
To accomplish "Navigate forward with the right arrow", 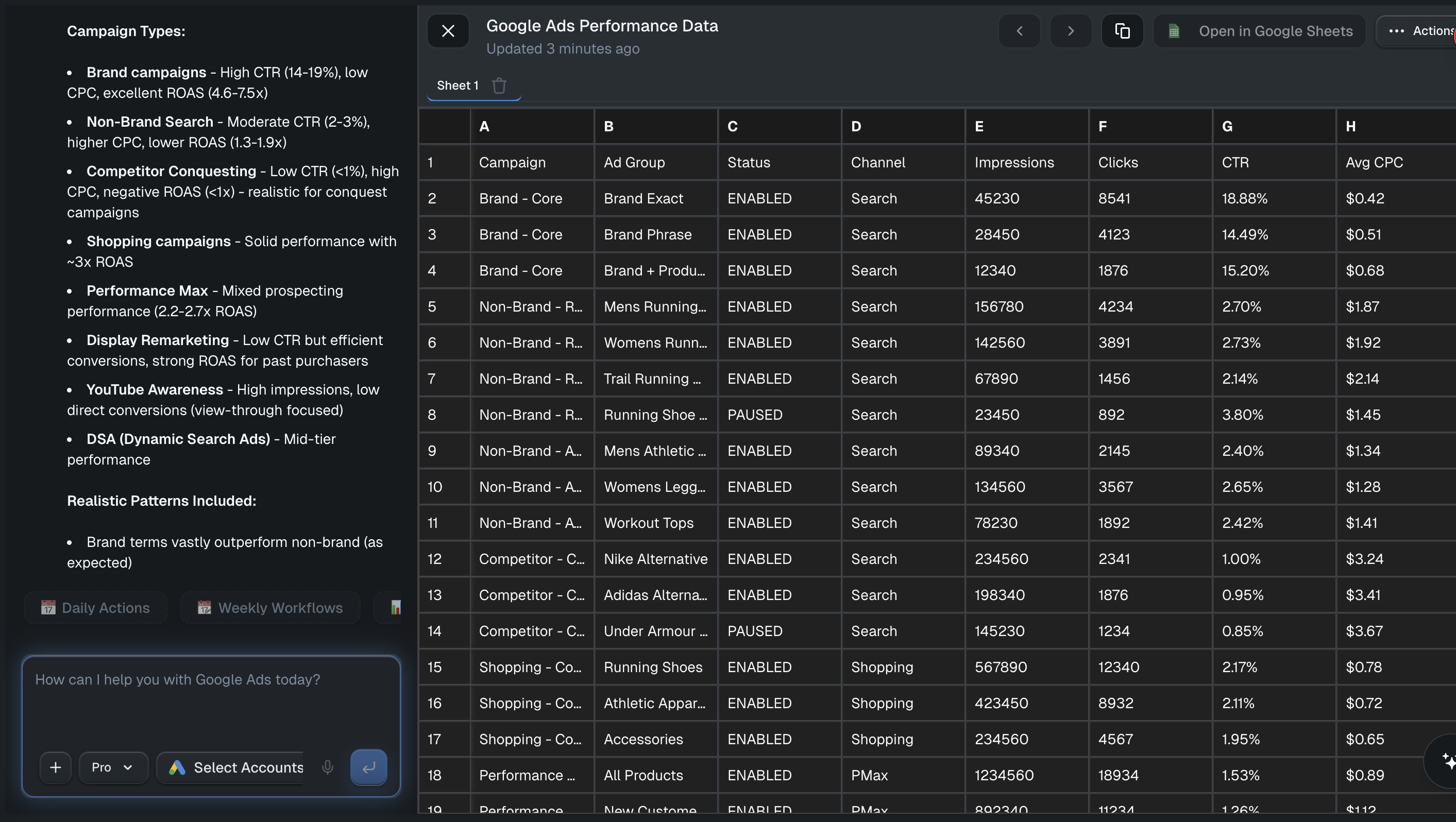I will 1071,31.
